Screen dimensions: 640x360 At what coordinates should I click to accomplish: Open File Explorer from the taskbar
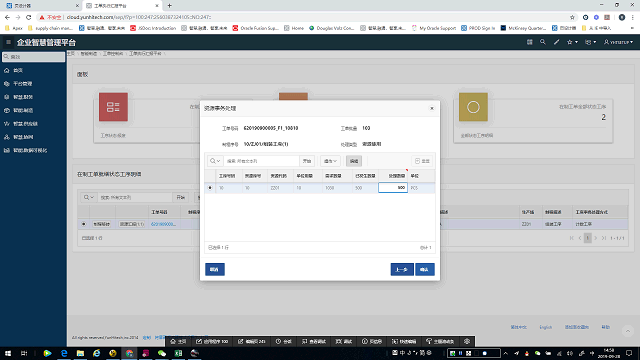pyautogui.click(x=80, y=353)
